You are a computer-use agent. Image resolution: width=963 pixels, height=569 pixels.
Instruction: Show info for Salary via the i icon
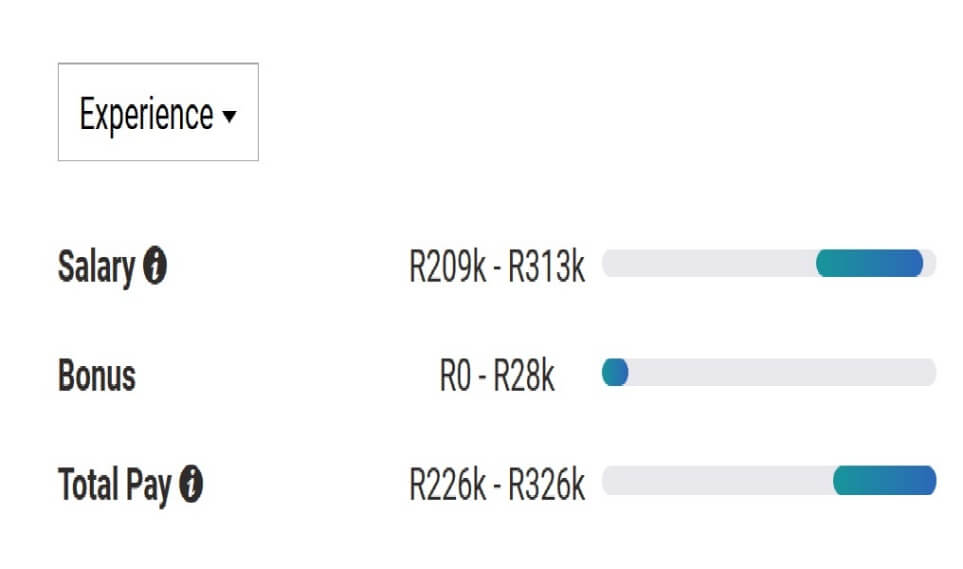pyautogui.click(x=155, y=265)
